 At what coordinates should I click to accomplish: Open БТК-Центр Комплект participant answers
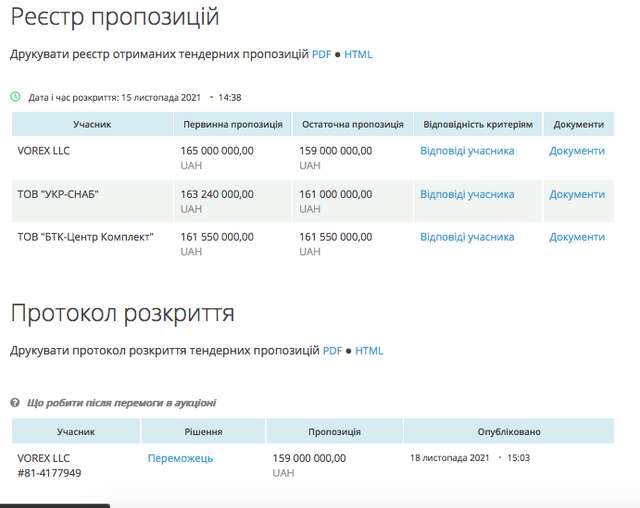tap(467, 237)
